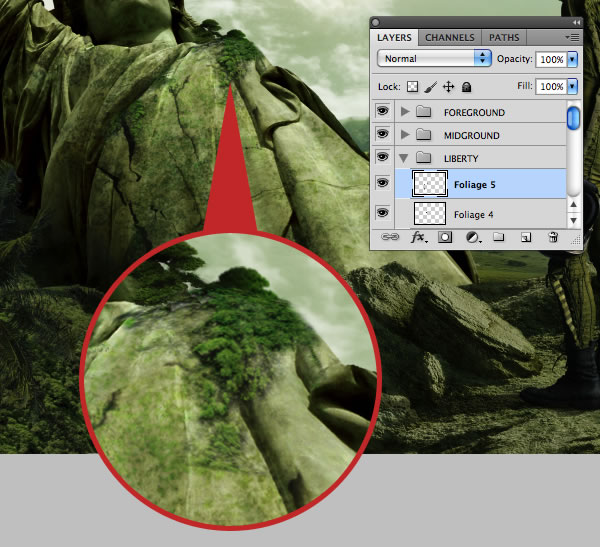Switch to the CHANNELS tab
This screenshot has width=600, height=547.
click(450, 38)
